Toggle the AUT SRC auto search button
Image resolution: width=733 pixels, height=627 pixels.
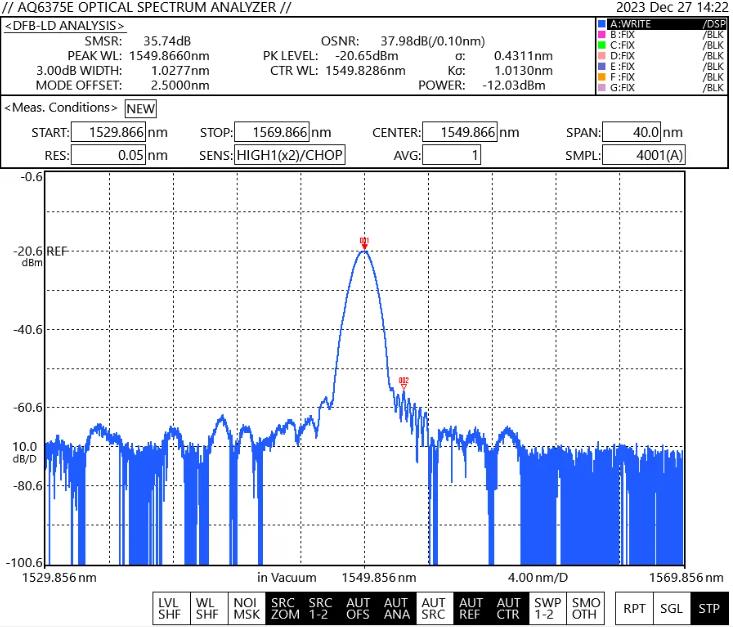coord(433,608)
